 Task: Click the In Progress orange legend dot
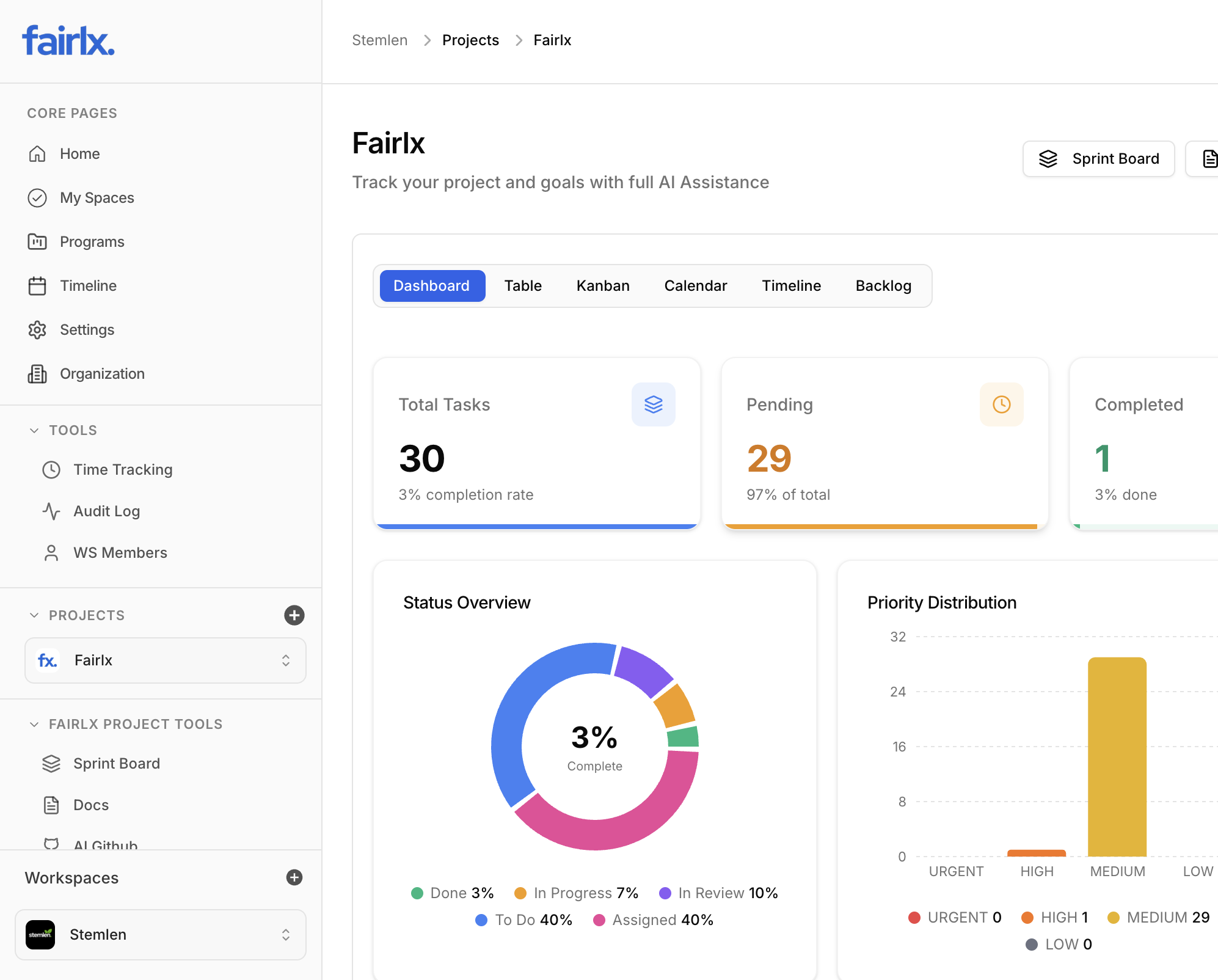520,893
